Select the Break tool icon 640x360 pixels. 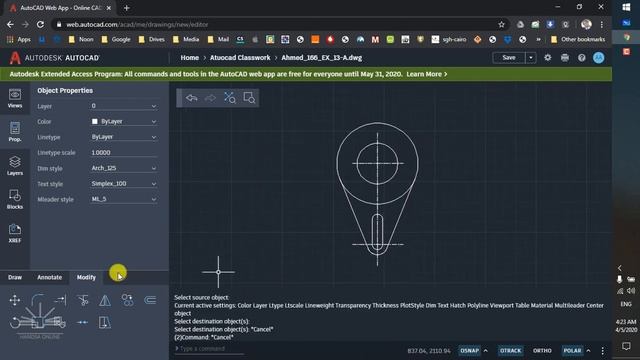tap(82, 322)
